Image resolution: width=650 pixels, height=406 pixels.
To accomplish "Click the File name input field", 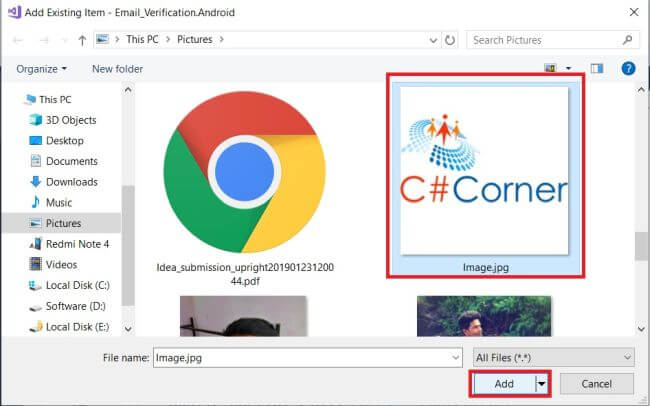I will point(308,357).
